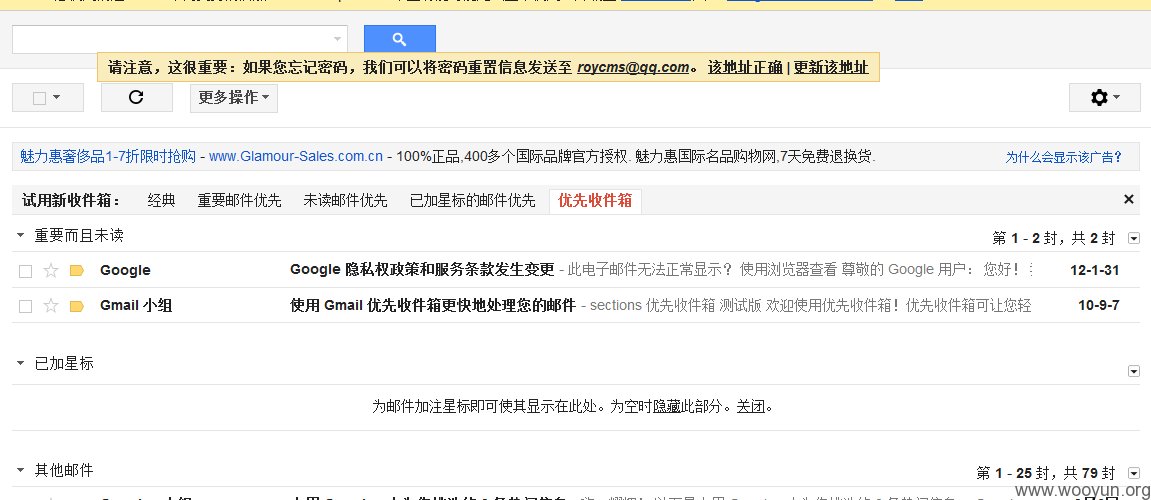Click the roycms@qq.com address link
The image size is (1151, 500).
click(633, 68)
